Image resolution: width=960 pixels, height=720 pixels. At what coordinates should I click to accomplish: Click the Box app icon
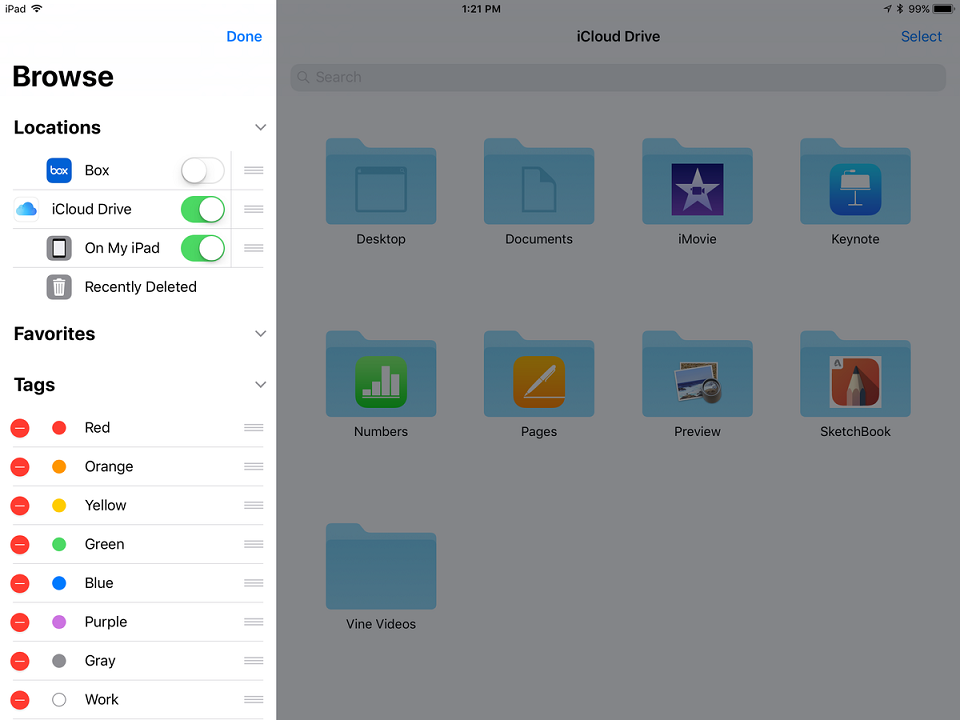59,170
